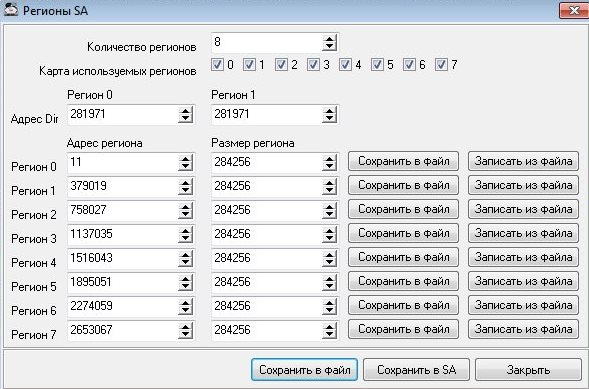Click the Закрыть button
The width and height of the screenshot is (589, 389).
[529, 370]
